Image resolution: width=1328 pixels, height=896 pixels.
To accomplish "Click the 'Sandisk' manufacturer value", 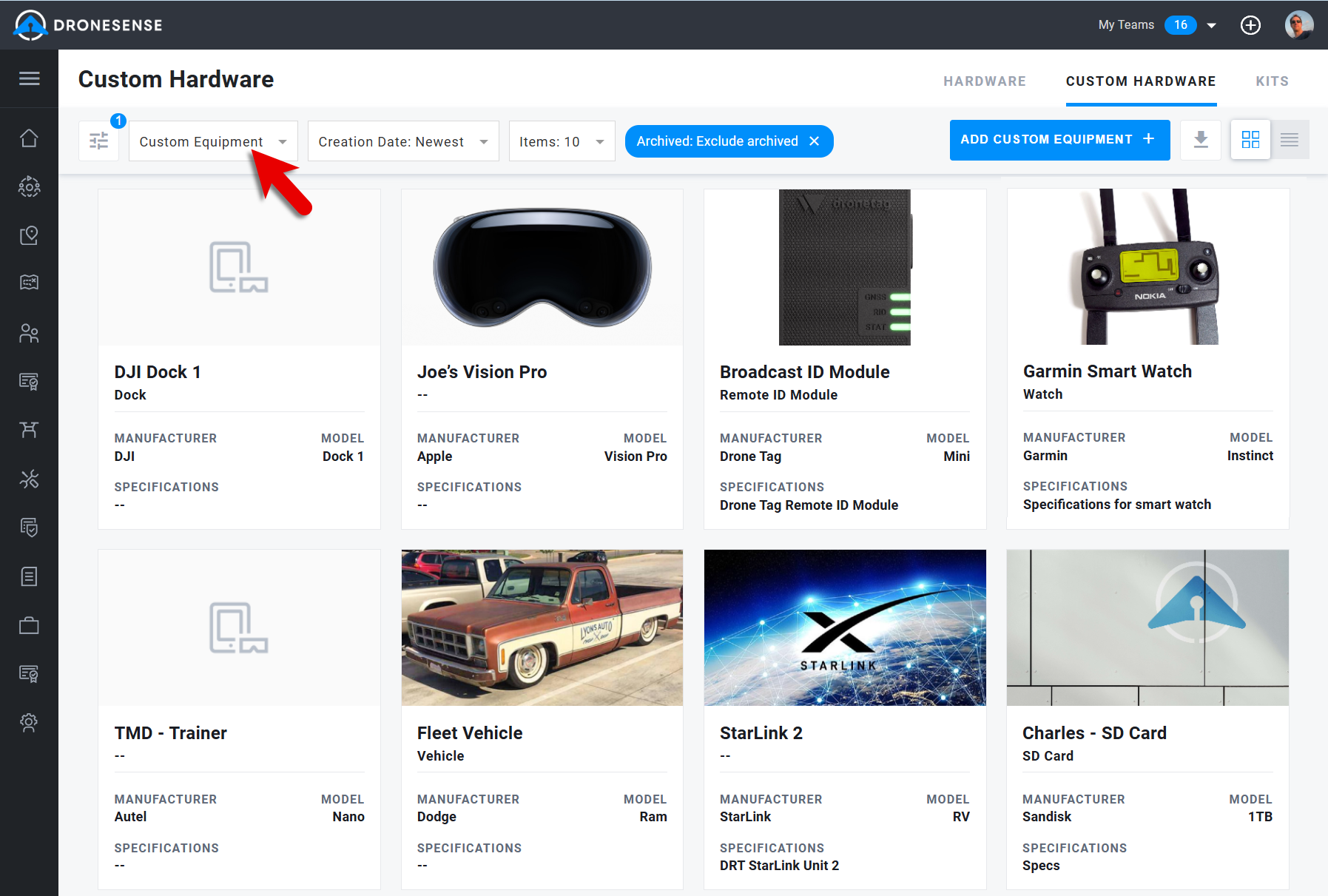I will pos(1047,817).
